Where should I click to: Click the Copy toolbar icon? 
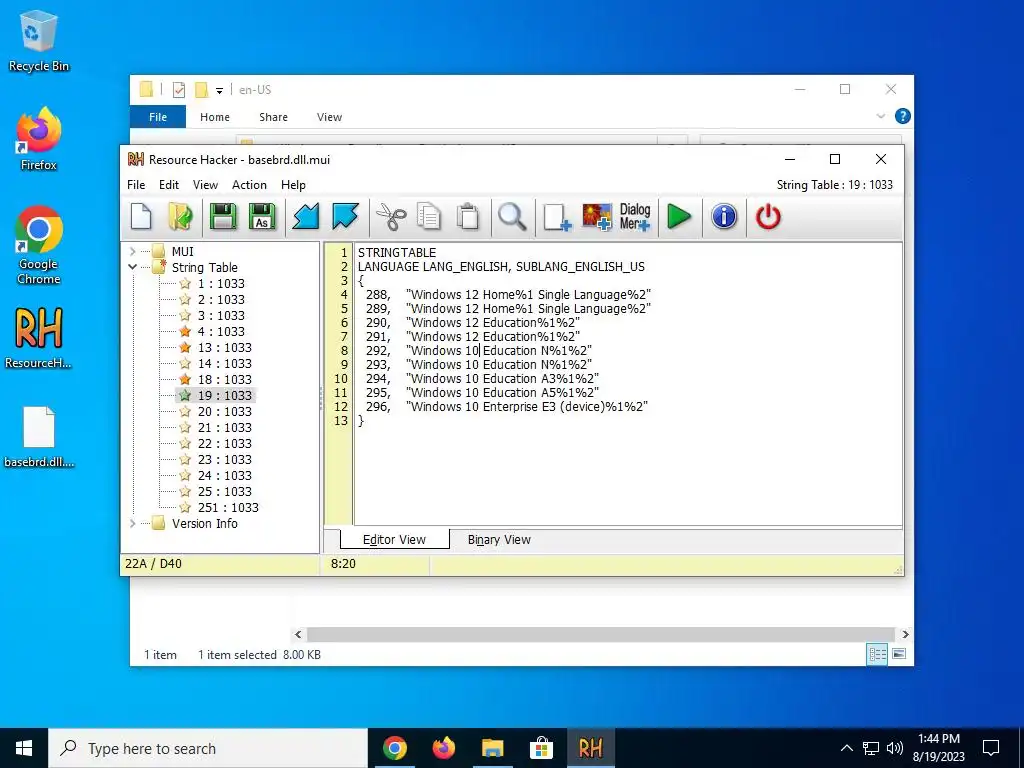pyautogui.click(x=429, y=217)
